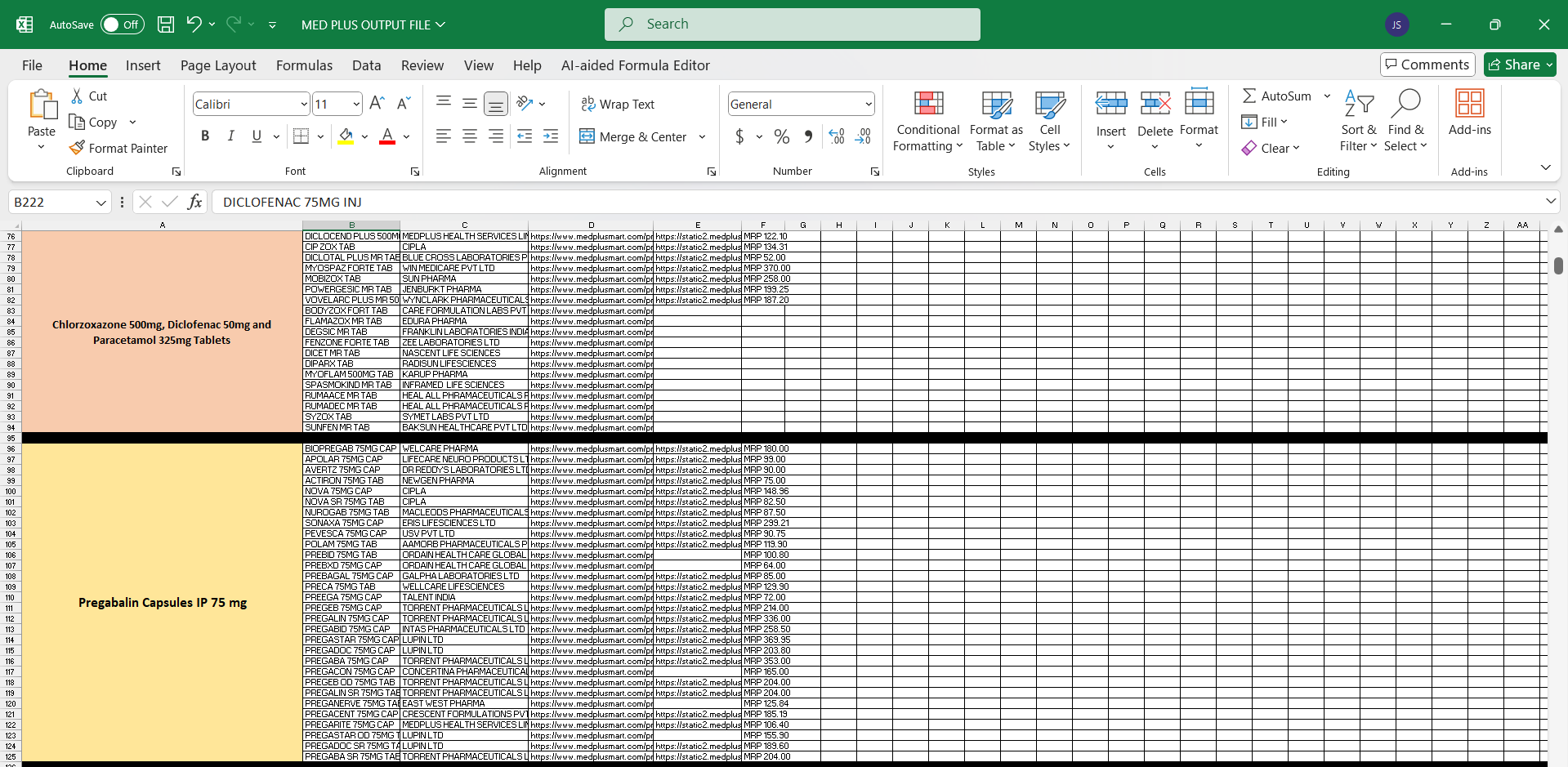Toggle Wrap Text for selected cells
This screenshot has width=1568, height=767.
[618, 104]
